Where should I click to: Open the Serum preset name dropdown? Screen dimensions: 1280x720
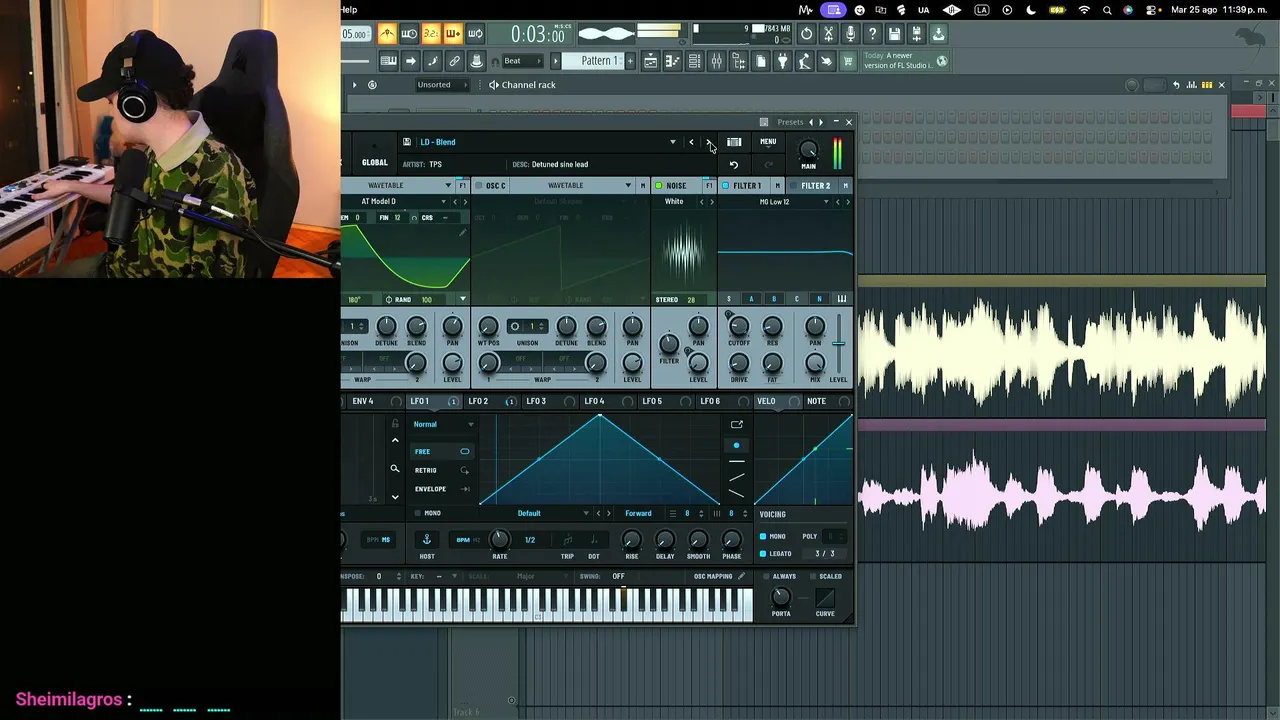[673, 142]
